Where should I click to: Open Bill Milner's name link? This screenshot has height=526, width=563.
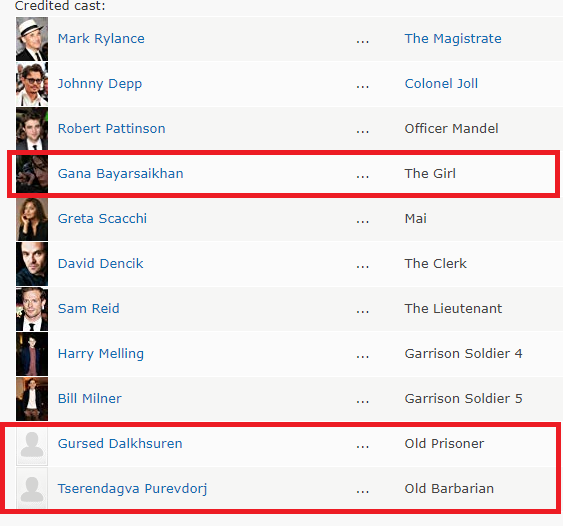(89, 399)
